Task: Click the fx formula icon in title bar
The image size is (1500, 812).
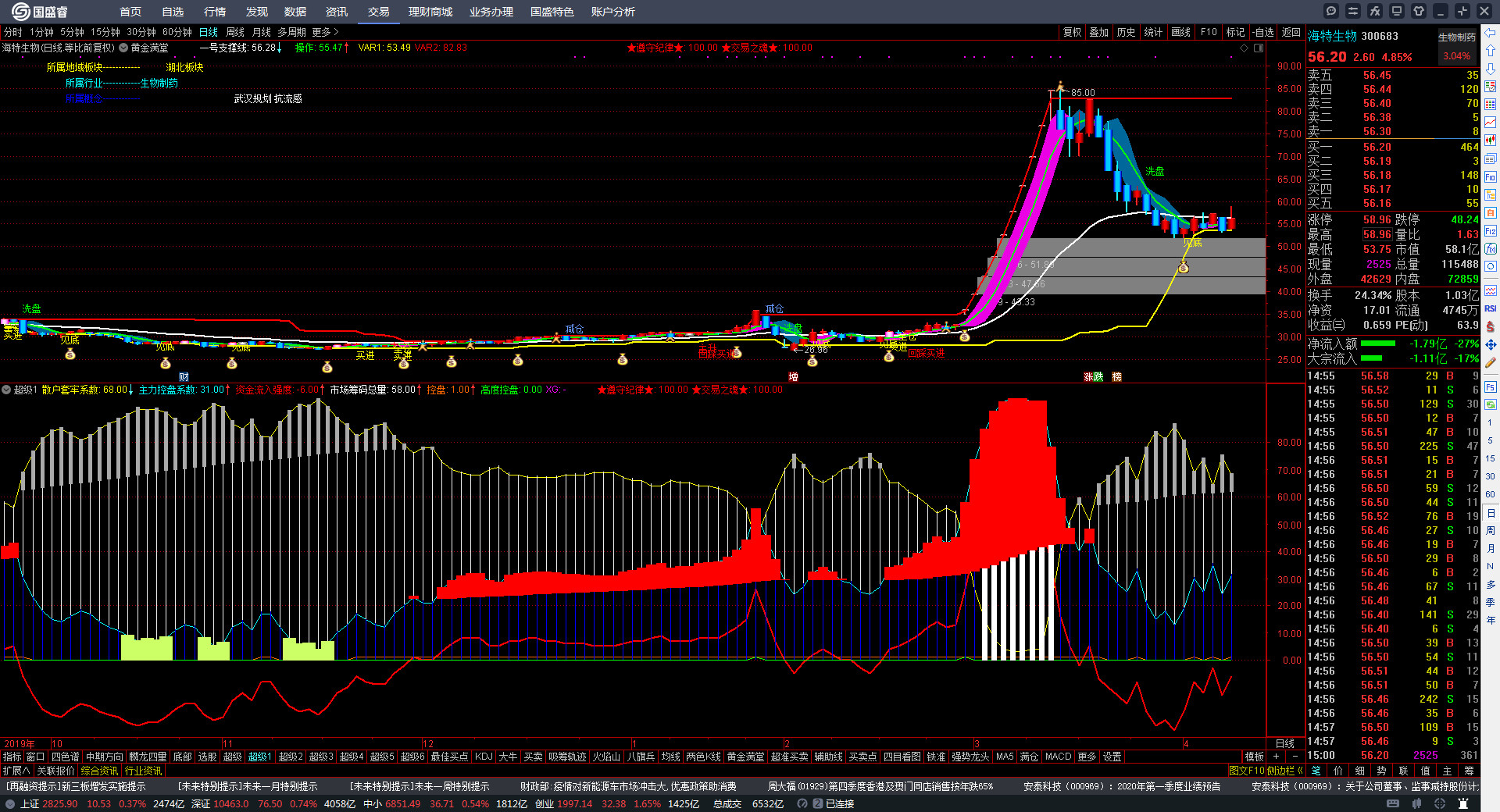Action: tap(1375, 11)
